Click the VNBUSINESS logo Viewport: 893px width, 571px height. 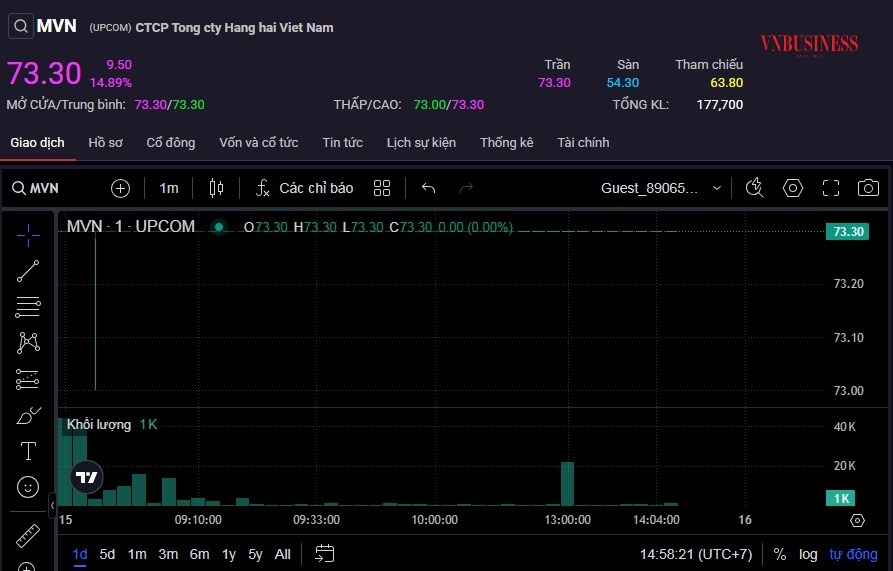(x=809, y=44)
